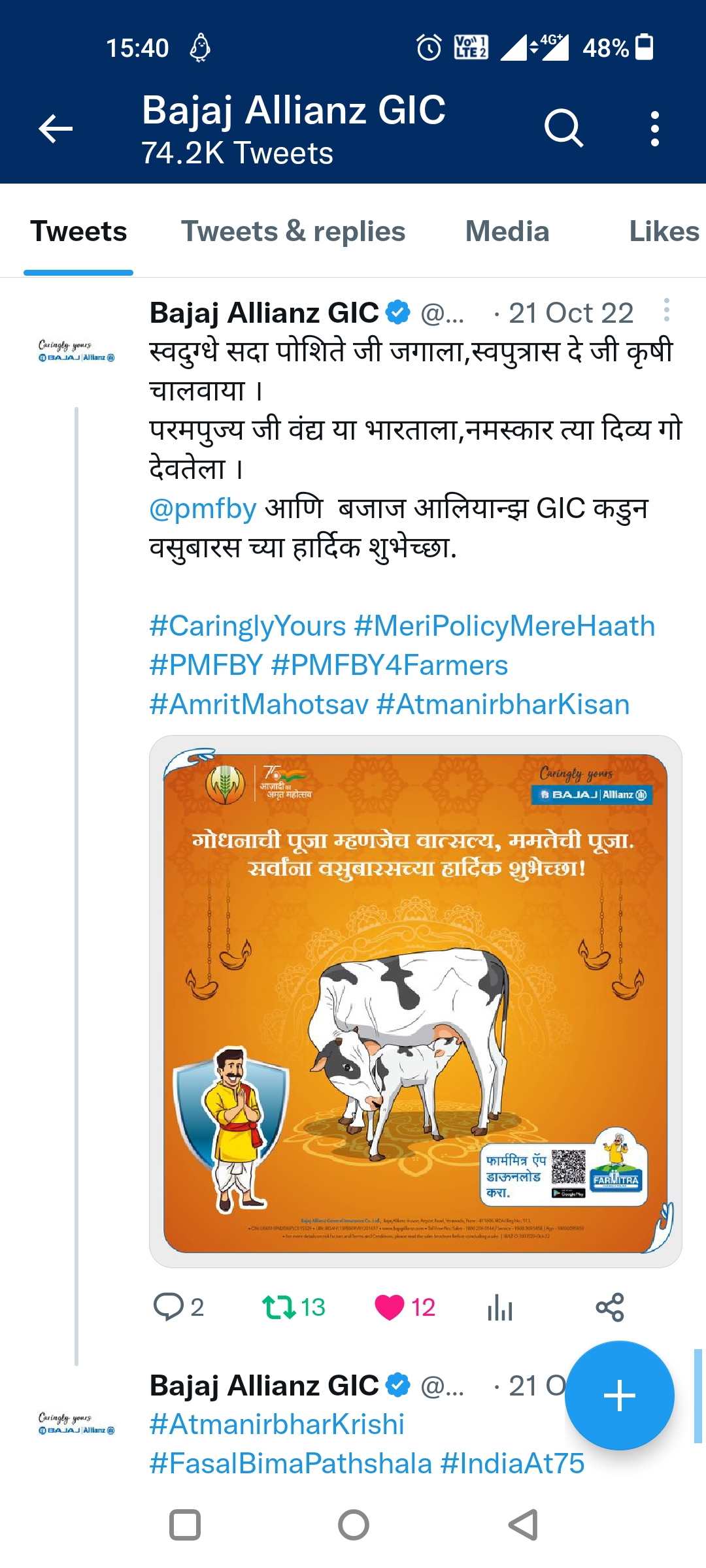Open the Vasubaras cow image thumbnail
This screenshot has width=706, height=1568.
[415, 1001]
